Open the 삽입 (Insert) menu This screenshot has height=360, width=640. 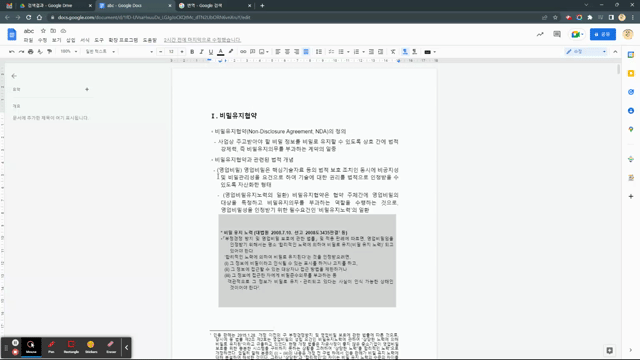(71, 40)
